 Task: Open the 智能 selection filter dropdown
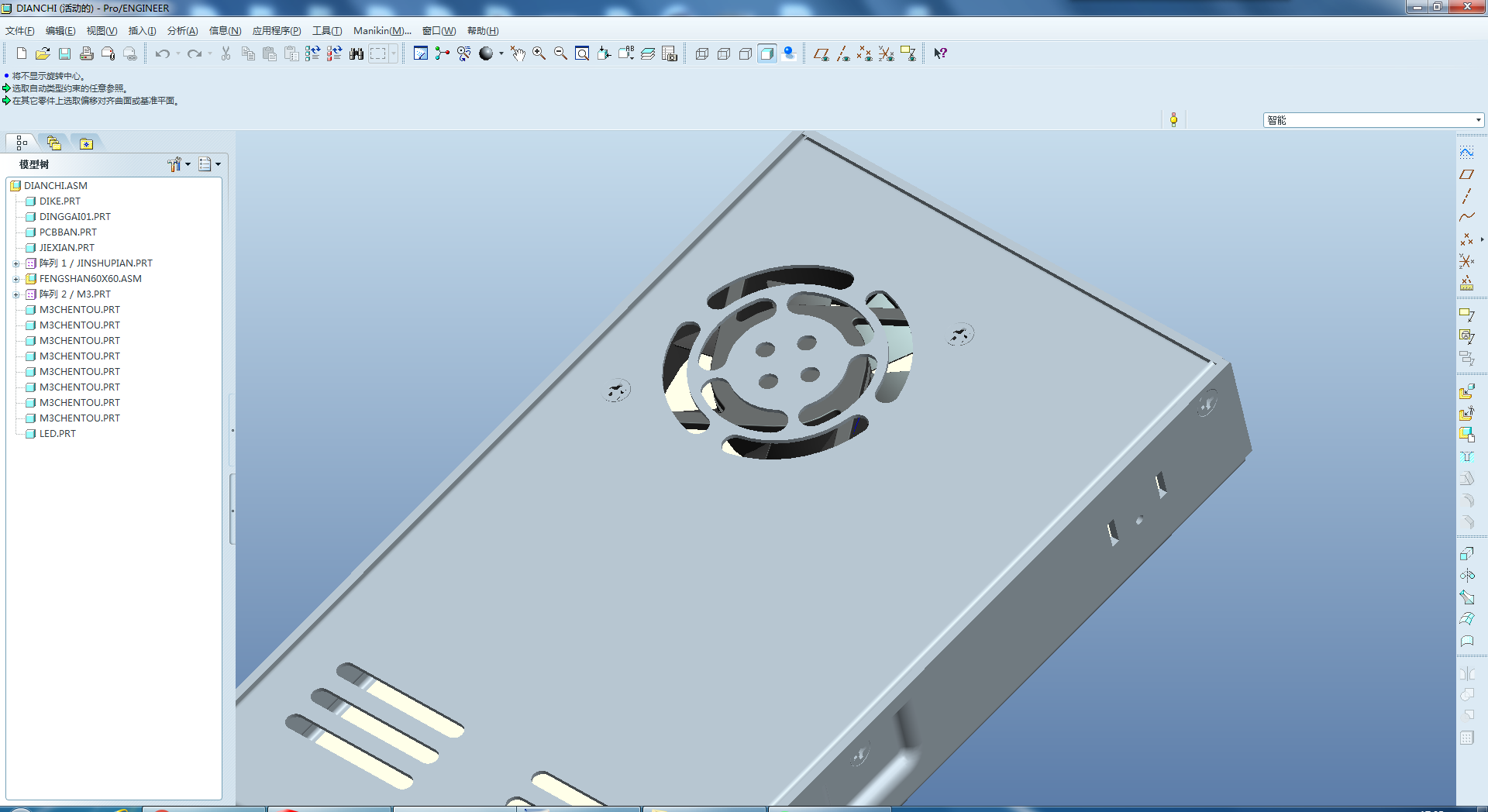coord(1373,120)
